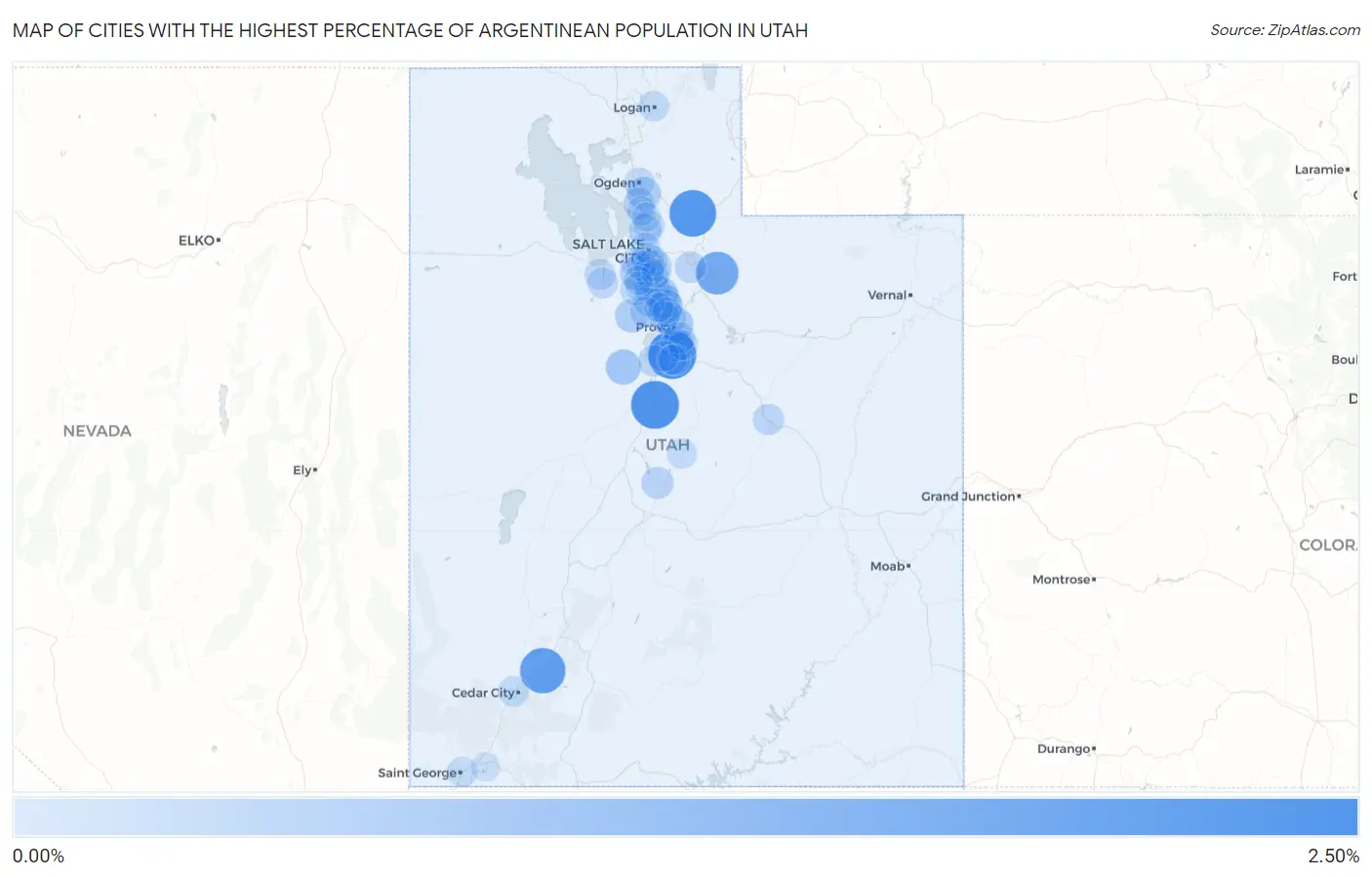Click the Grand Junction label
The height and width of the screenshot is (877, 1372).
click(968, 497)
